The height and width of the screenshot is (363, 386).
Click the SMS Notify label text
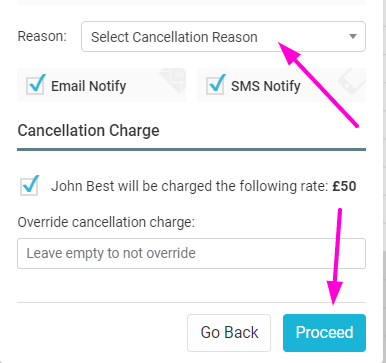coord(266,86)
